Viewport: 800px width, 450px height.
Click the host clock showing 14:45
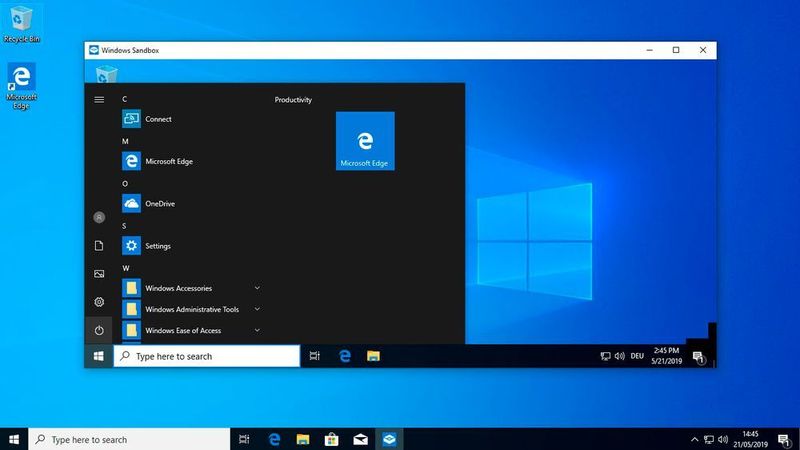point(751,439)
